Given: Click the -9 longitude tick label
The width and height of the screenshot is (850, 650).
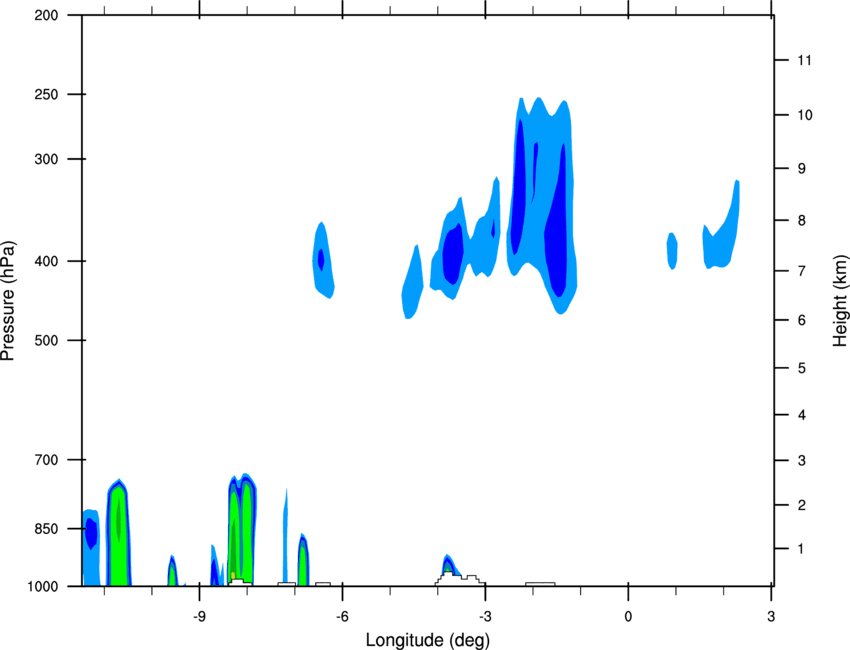Looking at the screenshot, I should click(x=199, y=616).
